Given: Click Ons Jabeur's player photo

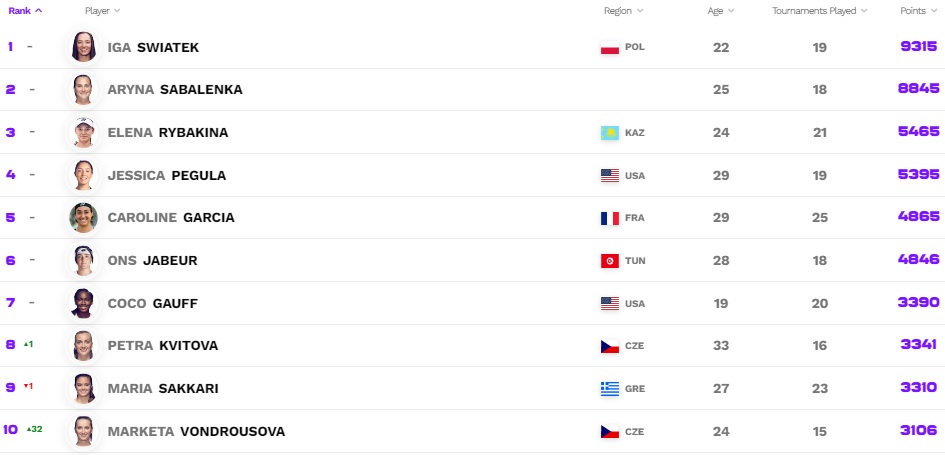Looking at the screenshot, I should click(83, 261).
